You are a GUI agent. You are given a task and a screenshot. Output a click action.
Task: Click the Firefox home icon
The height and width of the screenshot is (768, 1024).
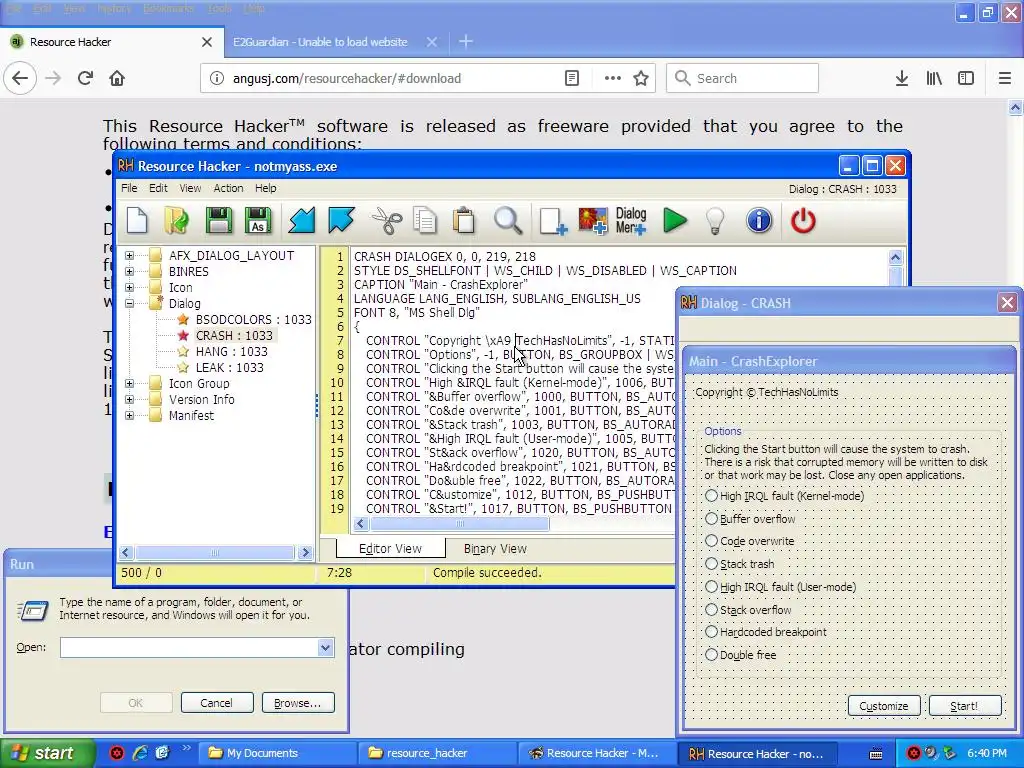(x=117, y=78)
